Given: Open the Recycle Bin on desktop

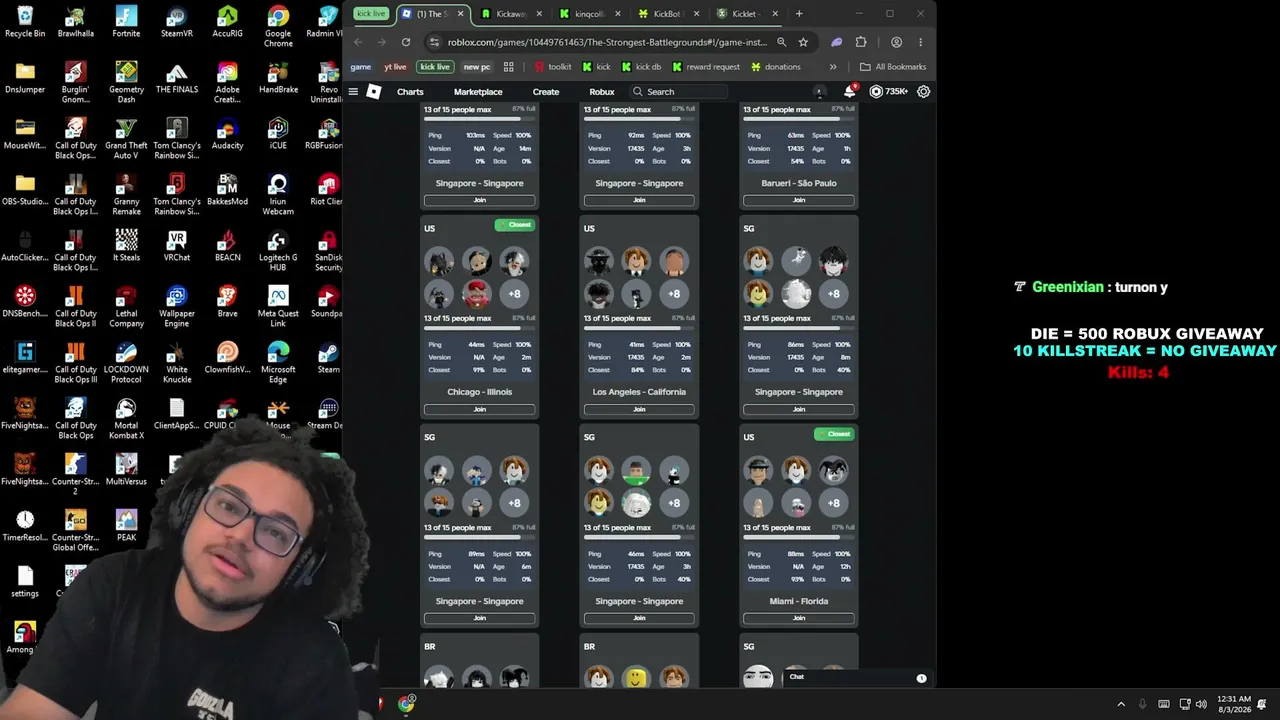Looking at the screenshot, I should tap(25, 22).
